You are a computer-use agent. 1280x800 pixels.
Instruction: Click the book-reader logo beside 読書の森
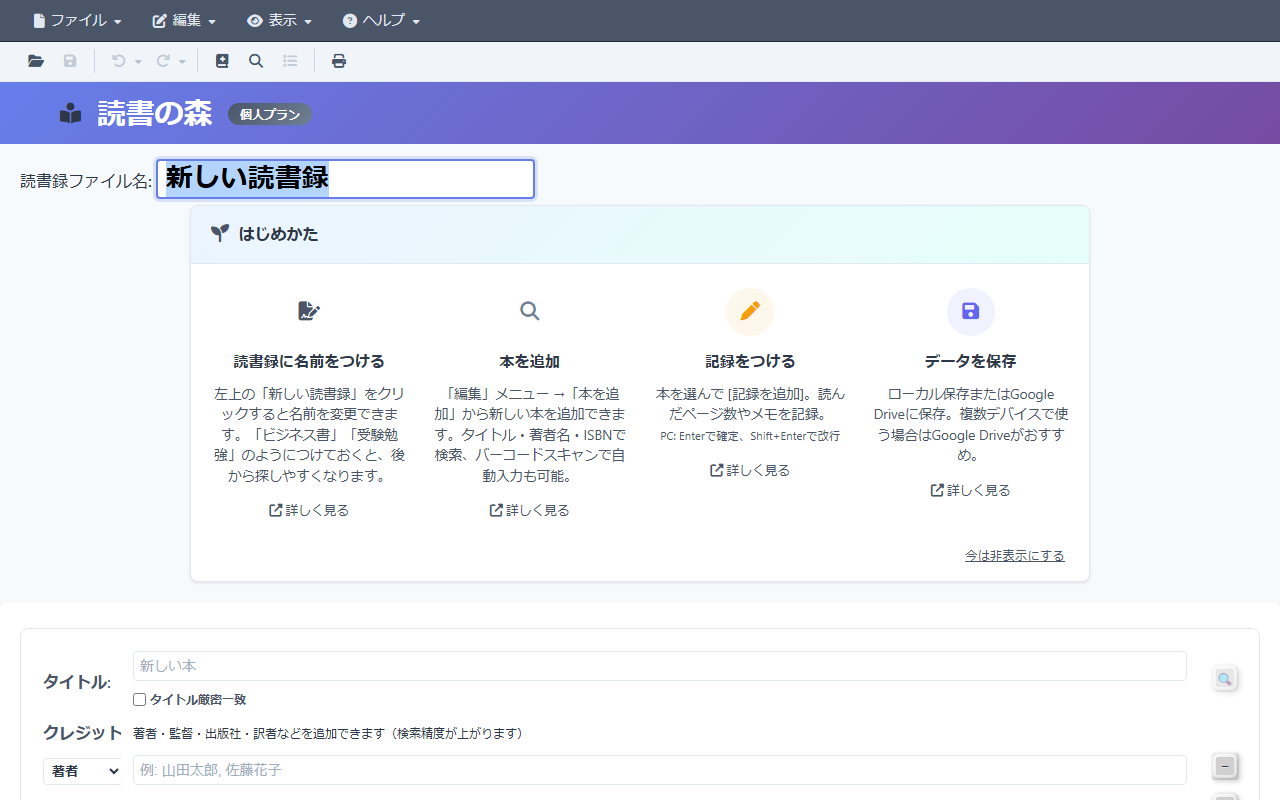coord(70,113)
